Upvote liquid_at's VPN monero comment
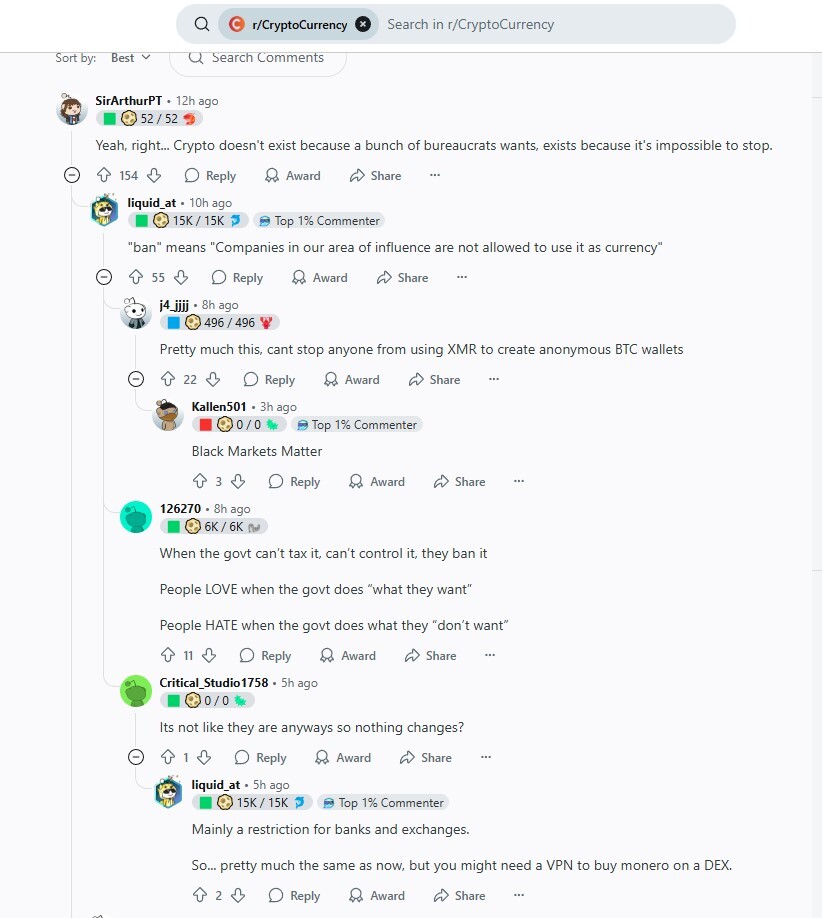This screenshot has height=918, width=822. coord(200,895)
